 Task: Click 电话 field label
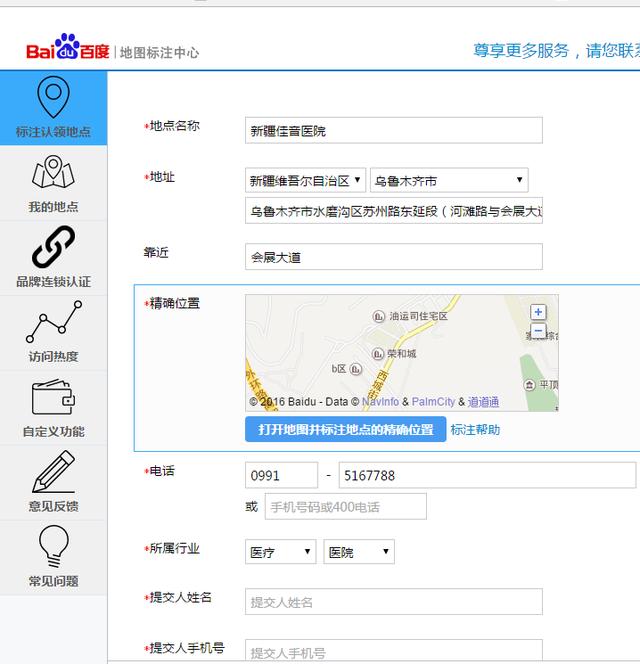[x=162, y=471]
